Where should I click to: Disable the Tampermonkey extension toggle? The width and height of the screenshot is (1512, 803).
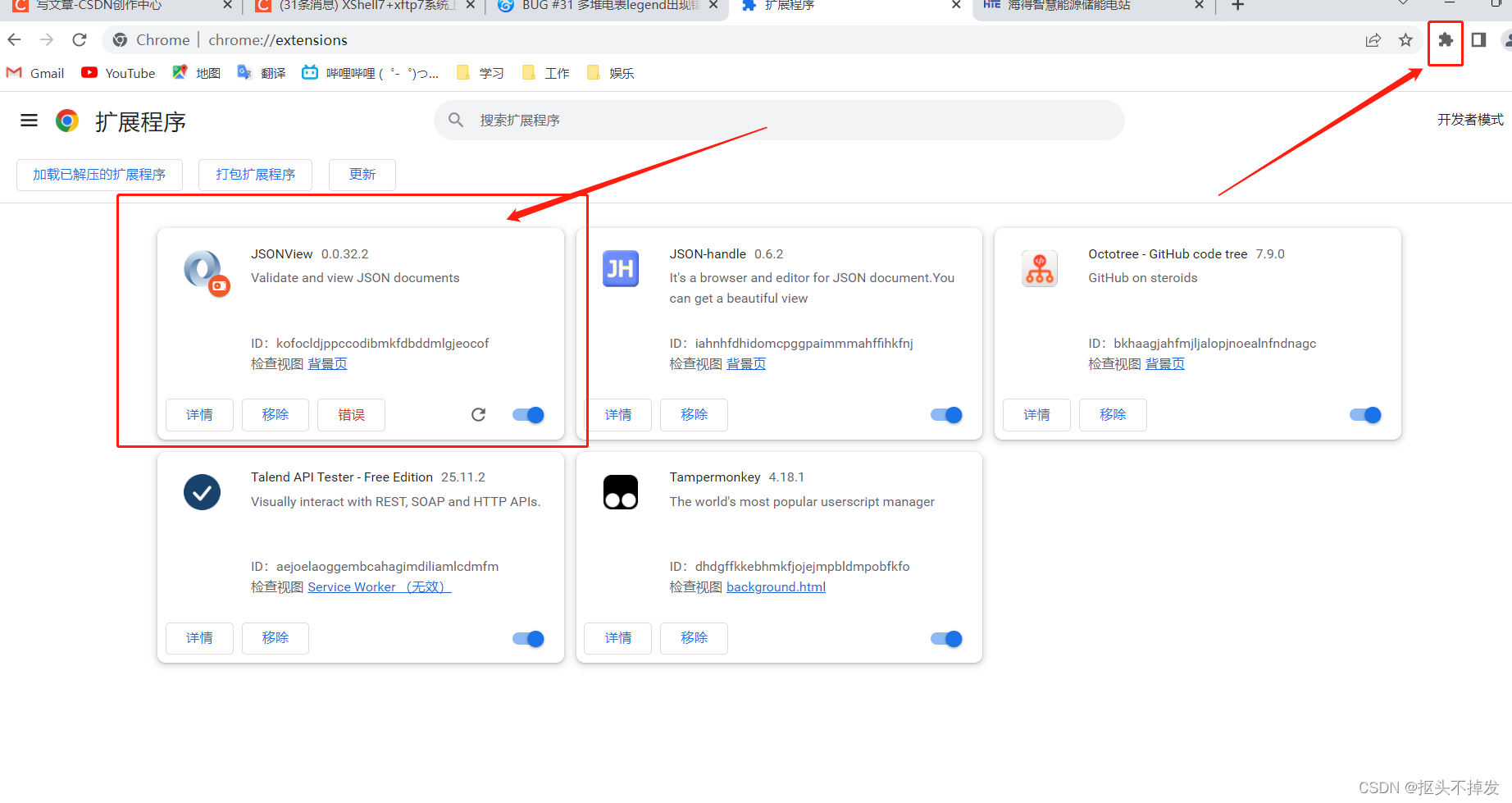click(x=946, y=638)
